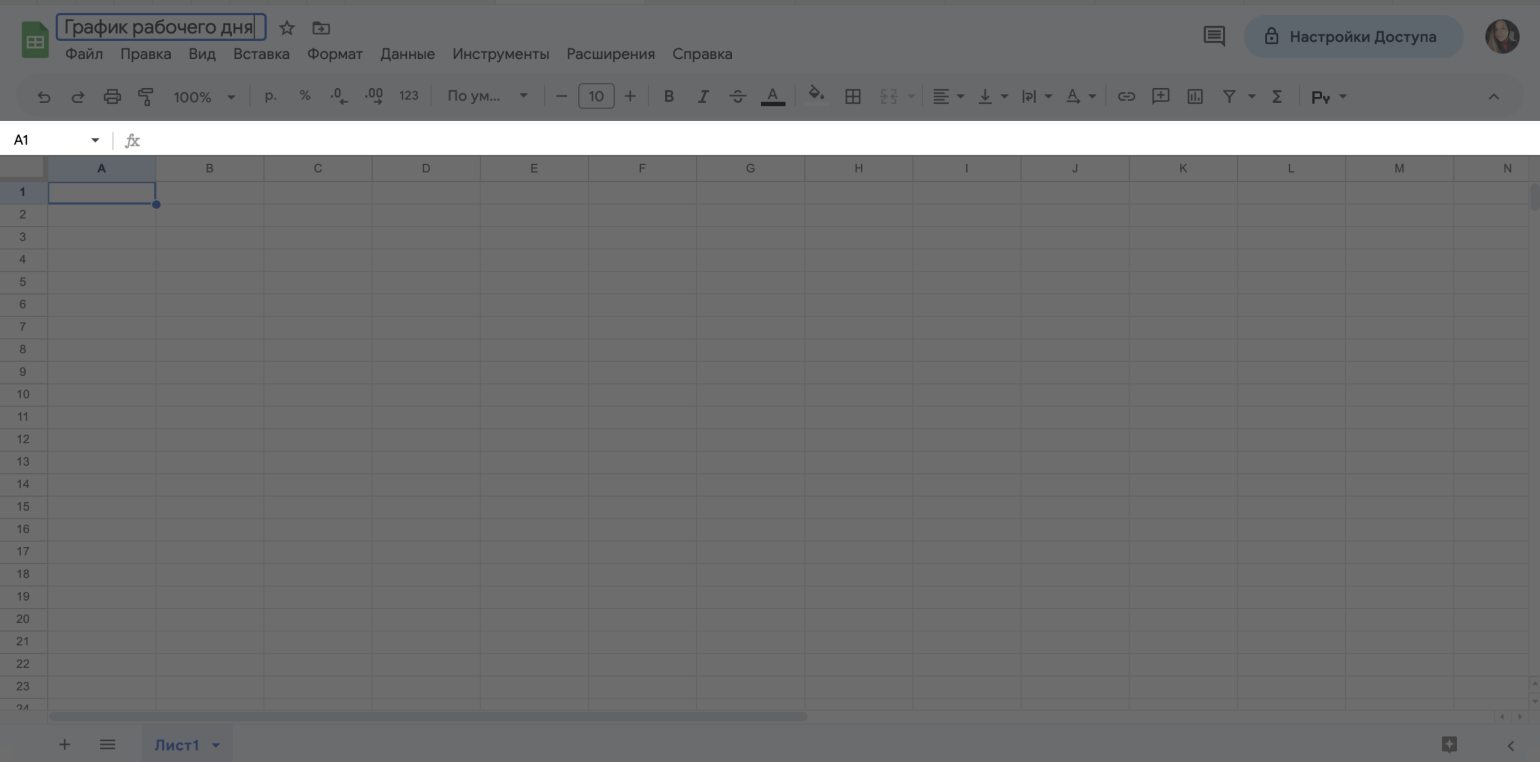This screenshot has height=762, width=1540.
Task: Toggle bold formatting
Action: (669, 97)
